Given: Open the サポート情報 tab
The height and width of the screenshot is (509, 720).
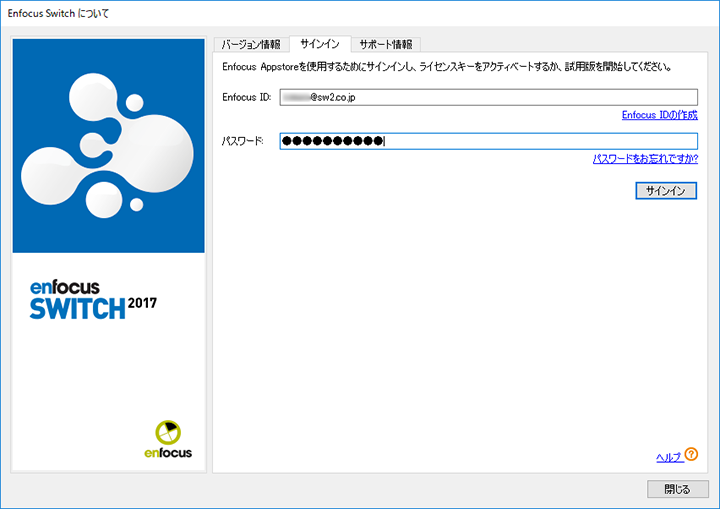Looking at the screenshot, I should pyautogui.click(x=386, y=45).
